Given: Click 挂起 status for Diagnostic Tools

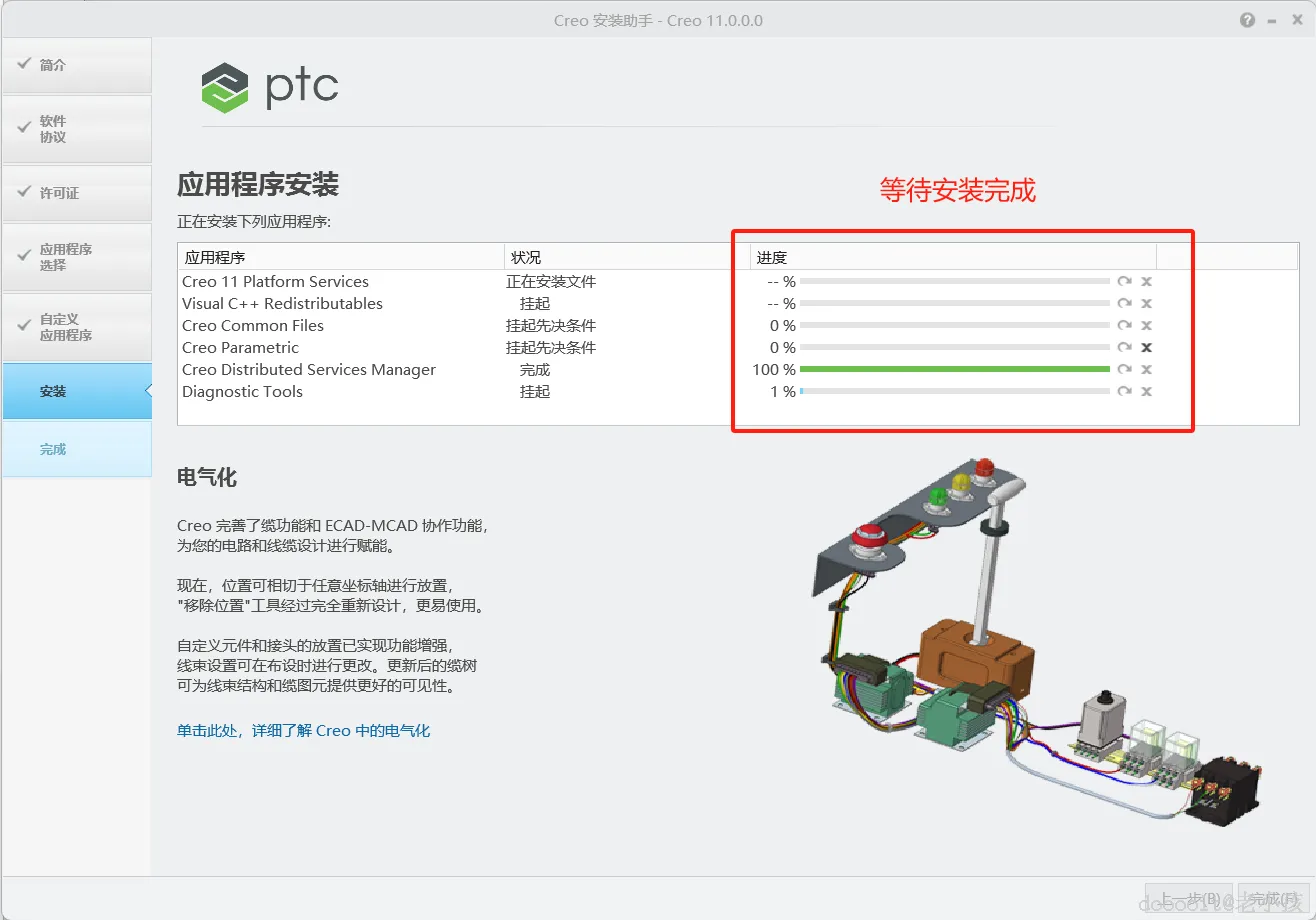Looking at the screenshot, I should [x=535, y=392].
